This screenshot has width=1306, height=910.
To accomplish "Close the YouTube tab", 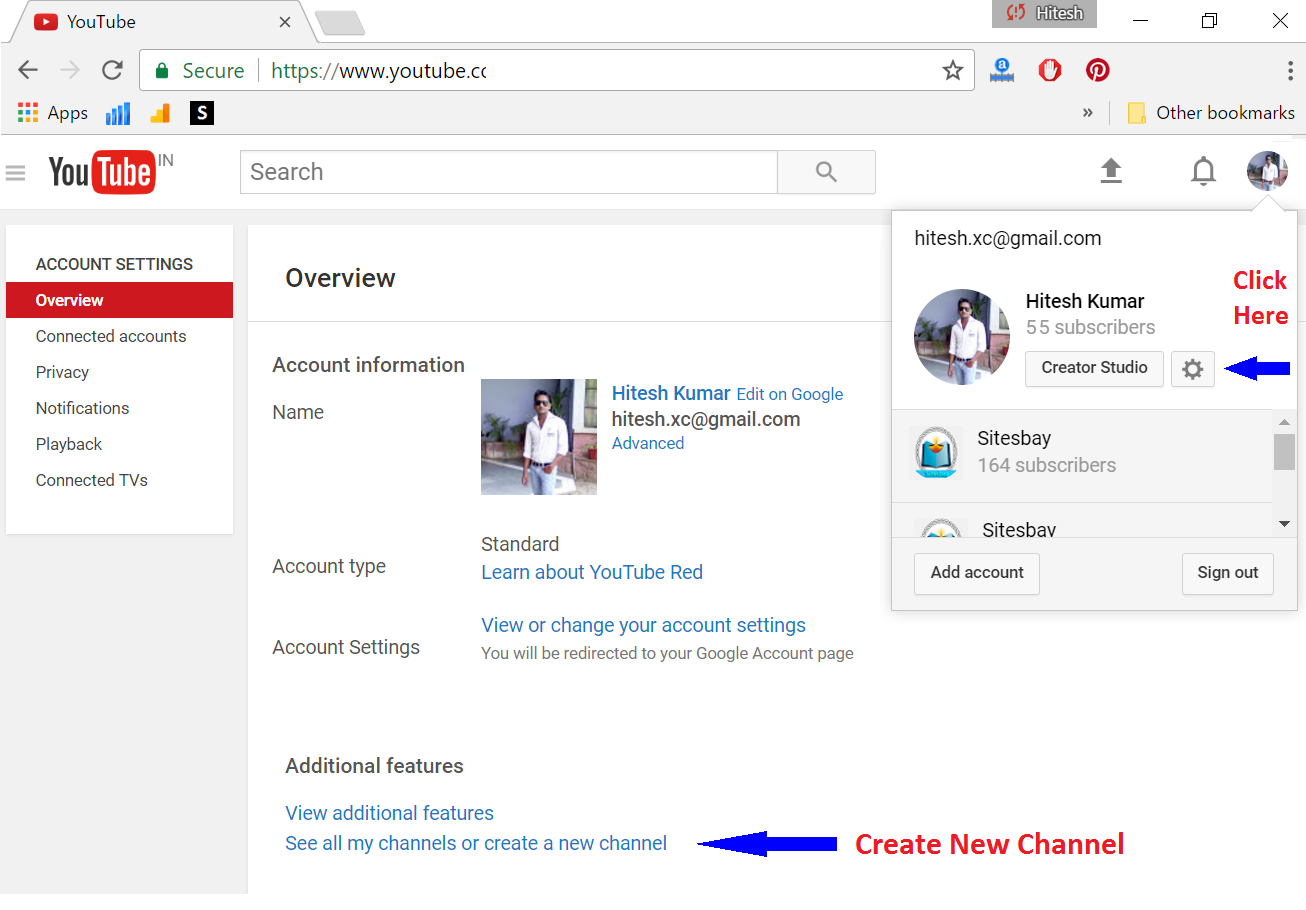I will 285,21.
